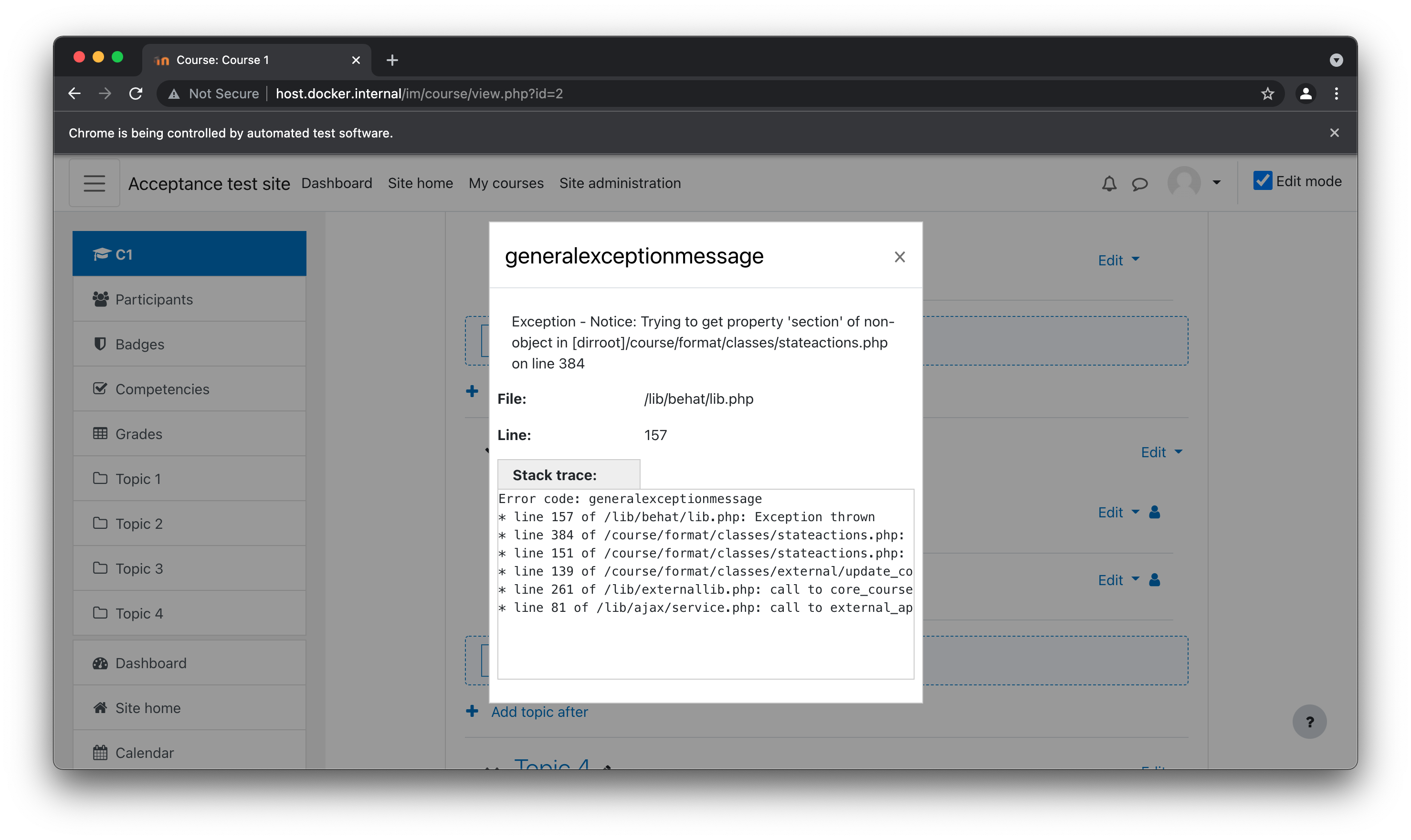
Task: Open My courses in top navigation
Action: point(506,183)
